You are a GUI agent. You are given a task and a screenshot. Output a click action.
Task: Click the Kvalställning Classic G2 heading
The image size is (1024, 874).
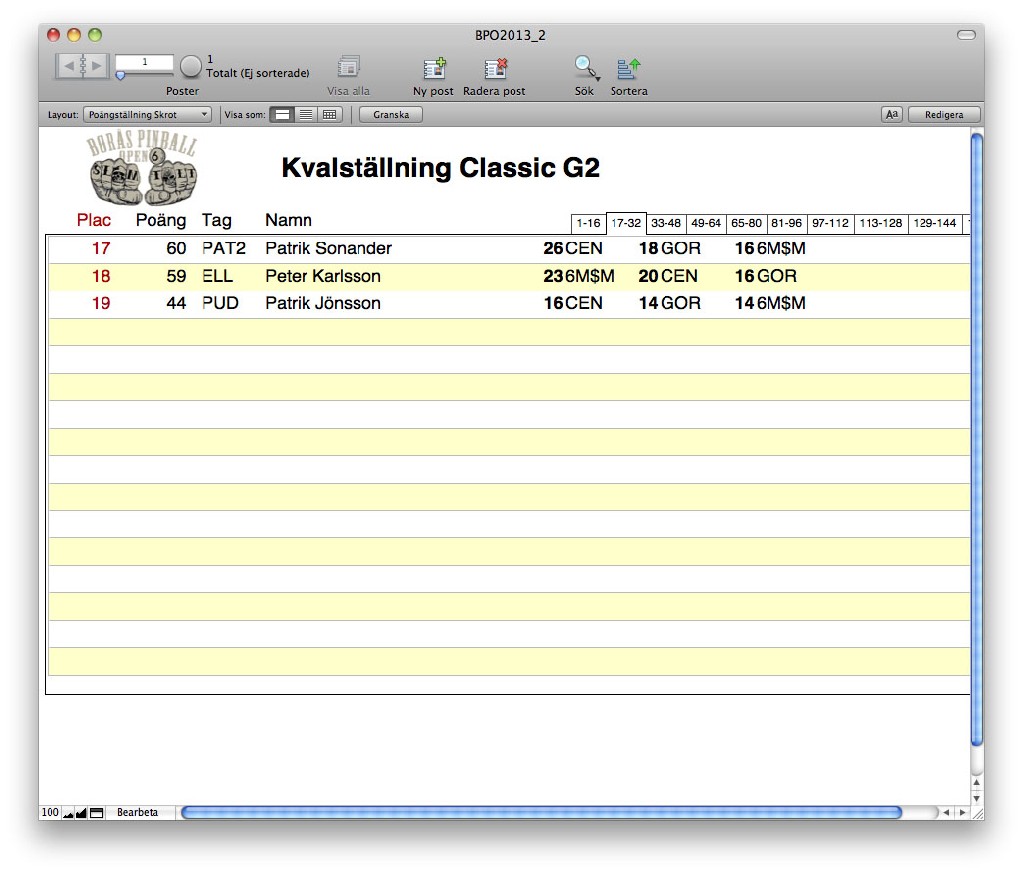(x=440, y=168)
